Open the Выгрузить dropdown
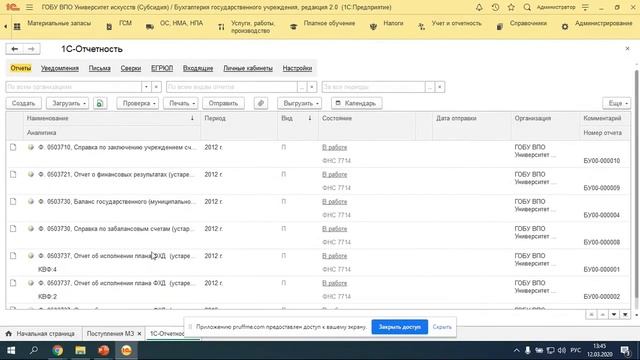The image size is (640, 360). (x=300, y=103)
